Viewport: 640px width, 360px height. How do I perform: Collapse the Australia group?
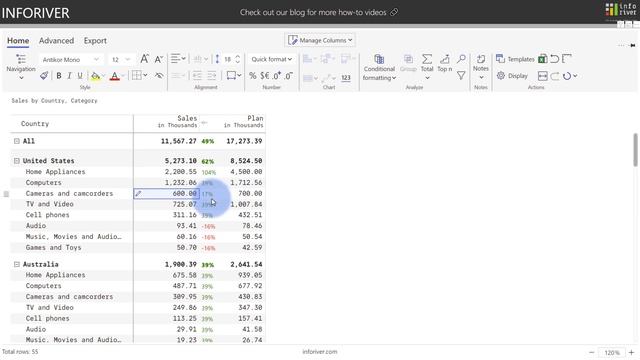point(17,264)
